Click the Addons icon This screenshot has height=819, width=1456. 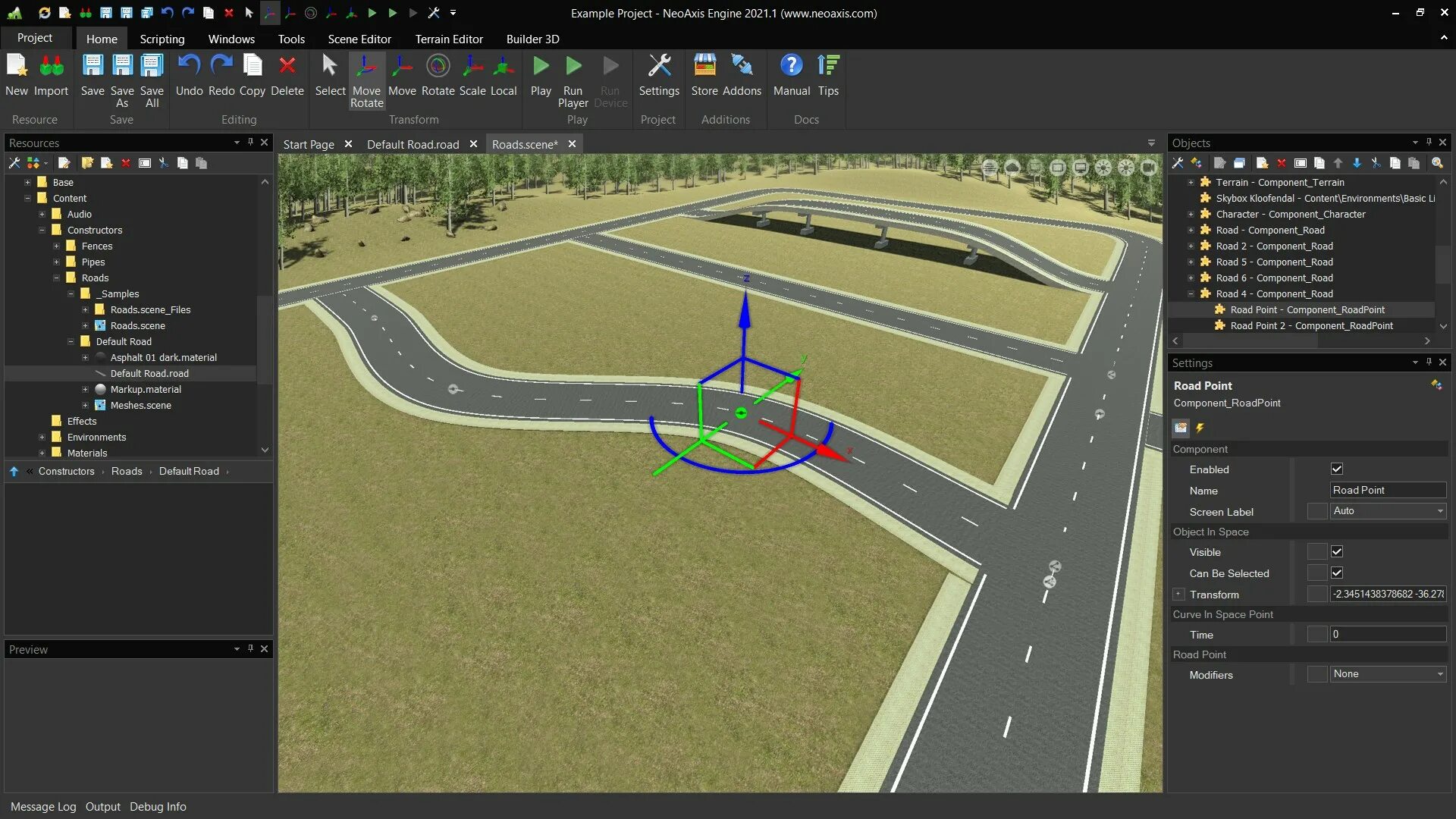742,67
